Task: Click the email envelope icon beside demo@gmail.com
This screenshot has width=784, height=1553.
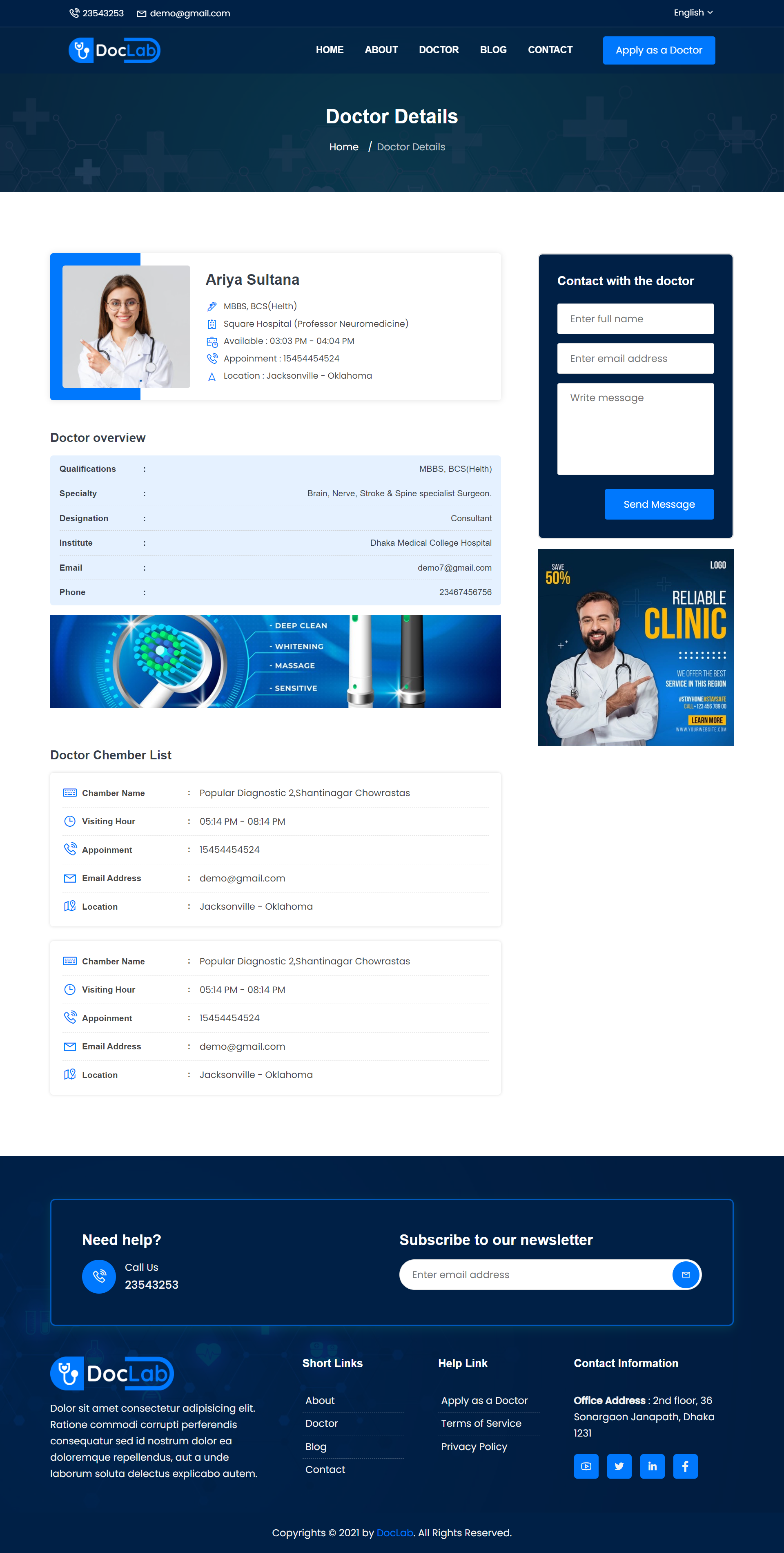Action: [x=142, y=13]
